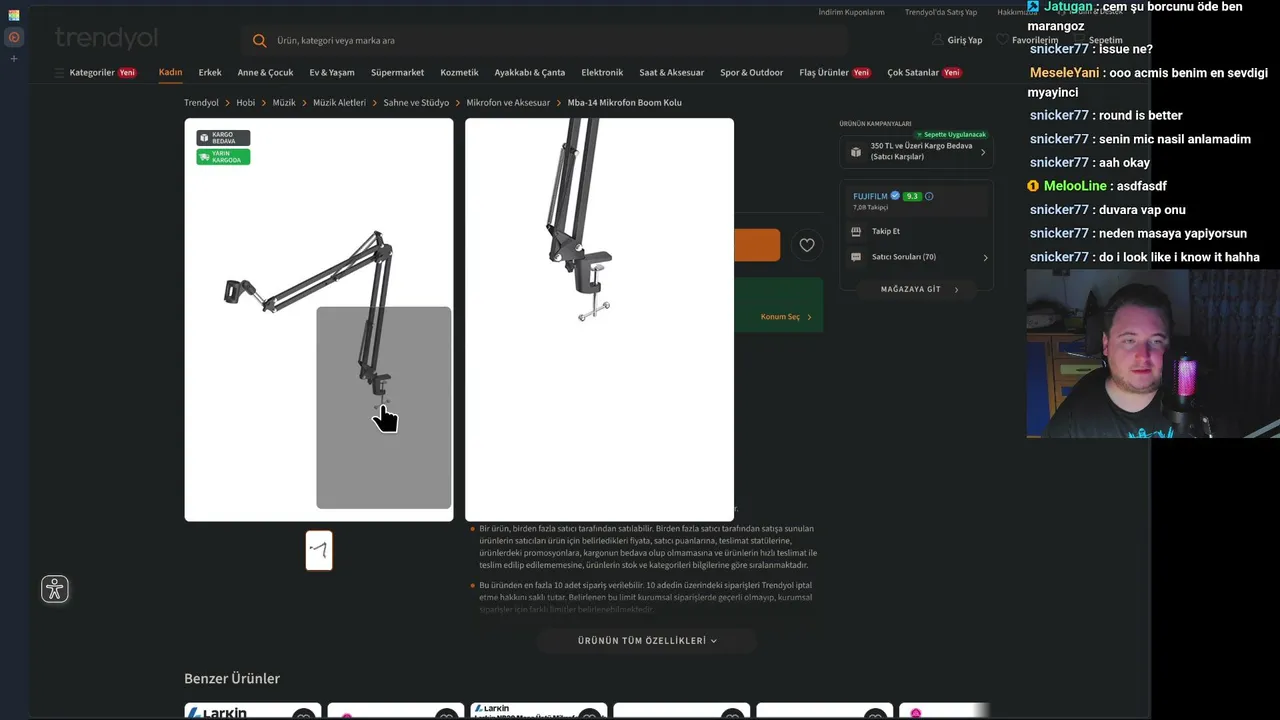Open the accessibility widget icon
The width and height of the screenshot is (1280, 720).
pos(55,589)
